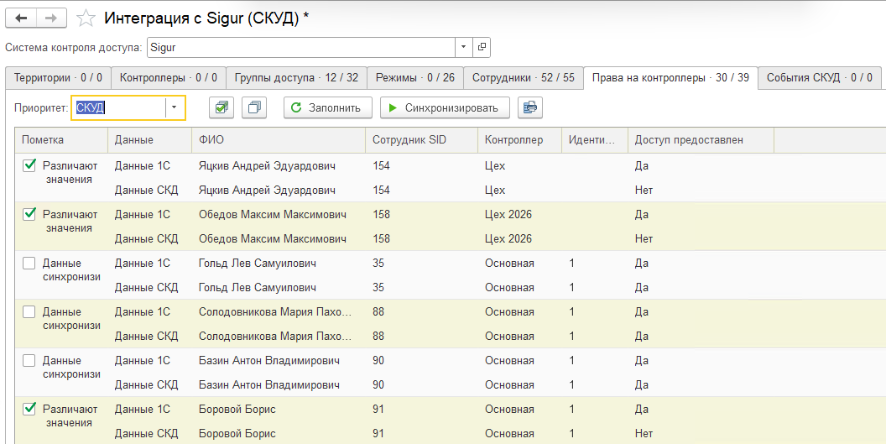Tick the checkbox for Гольд Лев Самуилович

[29, 263]
